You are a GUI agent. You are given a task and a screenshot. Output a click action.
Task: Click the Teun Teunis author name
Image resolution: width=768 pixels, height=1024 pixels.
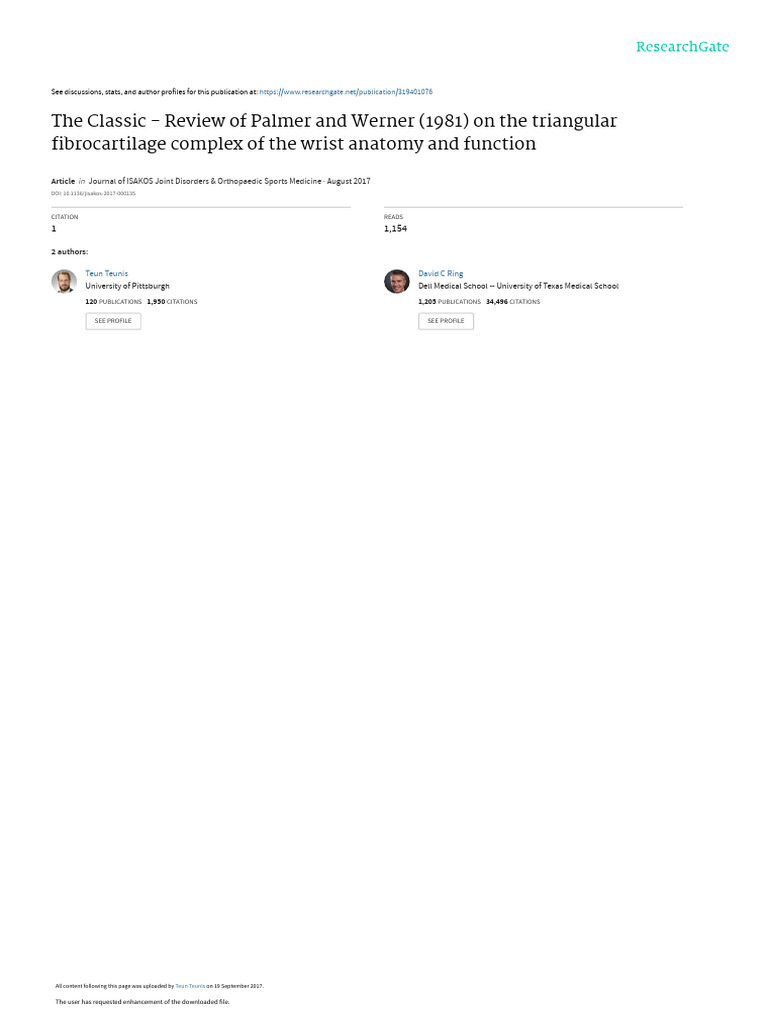107,273
